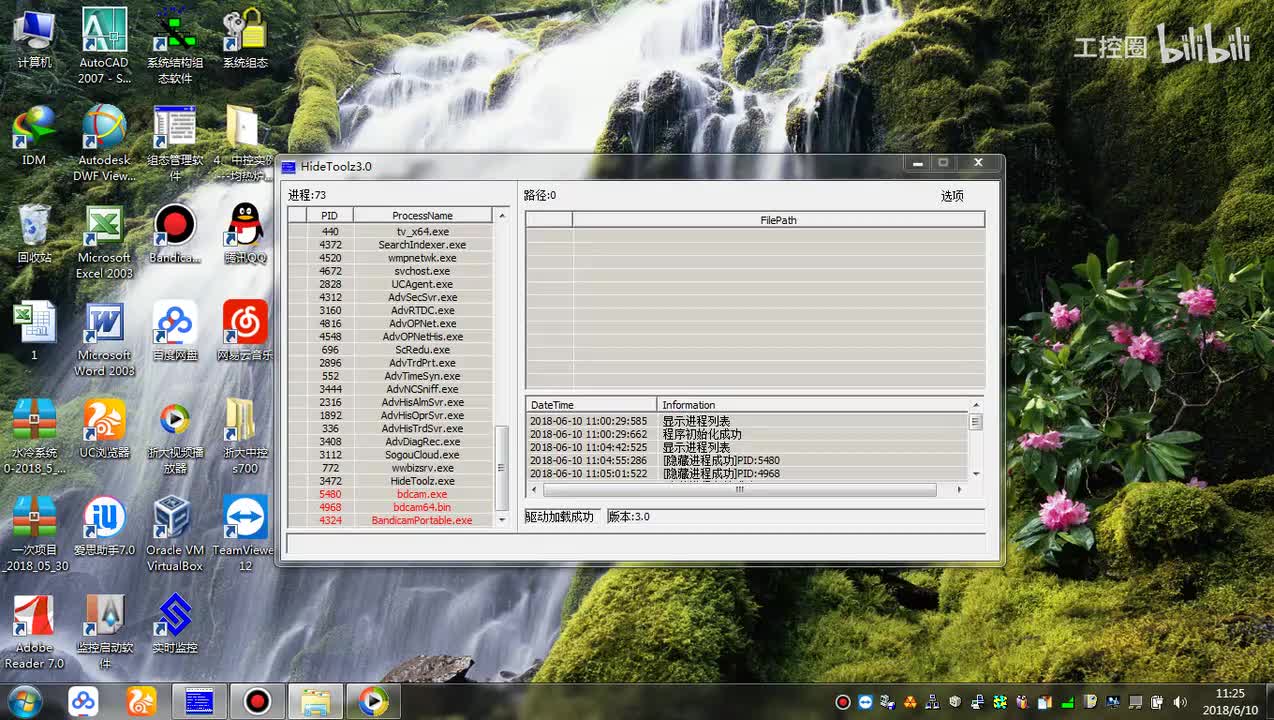1274x720 pixels.
Task: Click the ProcessName column header
Action: coord(422,215)
